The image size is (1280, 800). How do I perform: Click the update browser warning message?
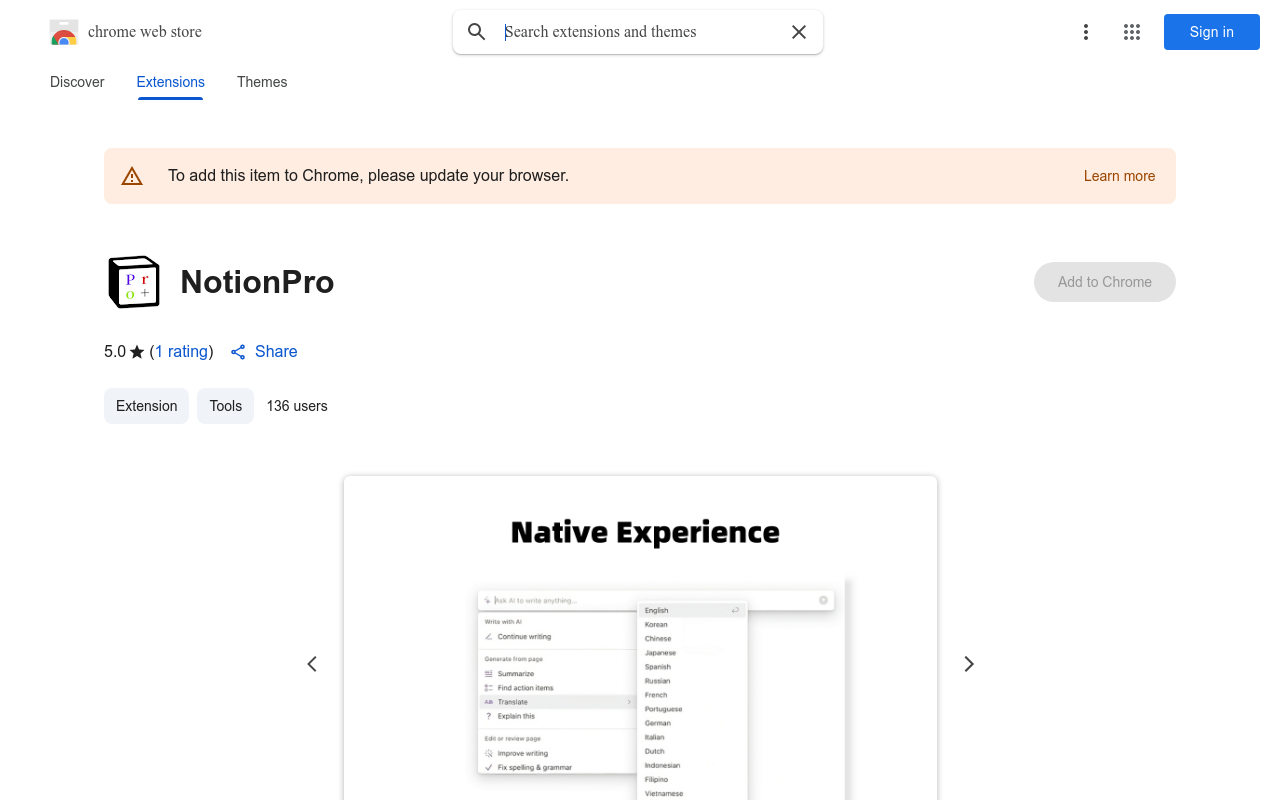click(368, 176)
